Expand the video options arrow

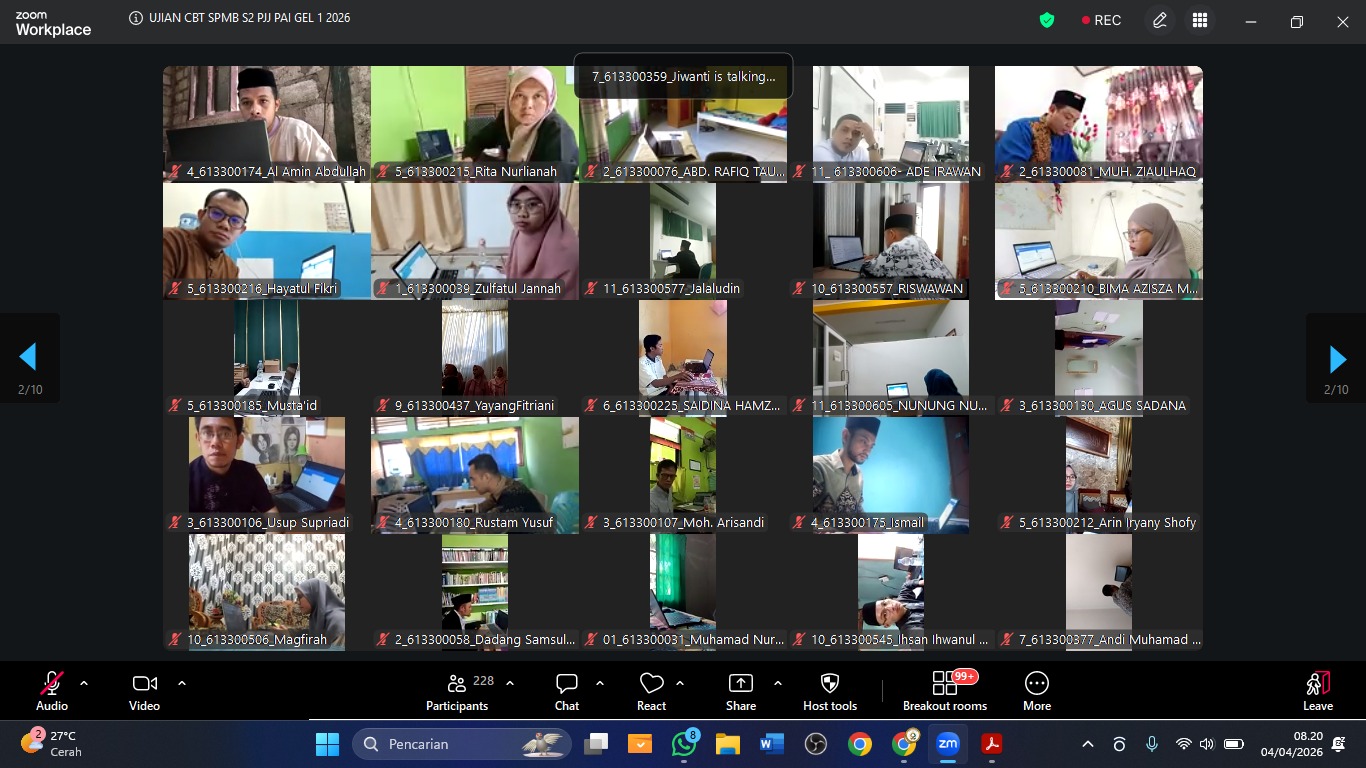coord(182,683)
